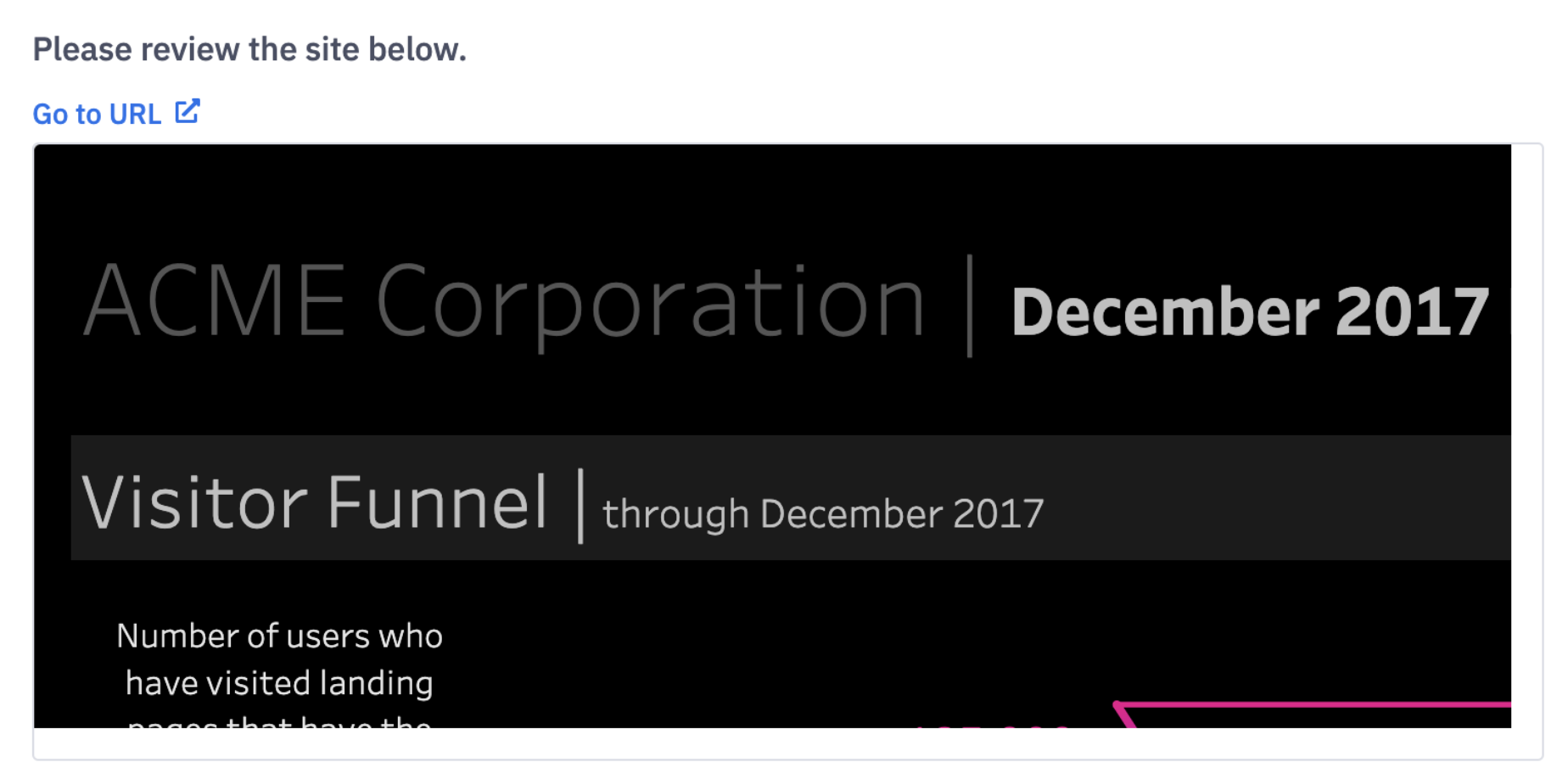Click the white strip below the dashboard
Screen dimensions: 1568x779
(x=764, y=743)
